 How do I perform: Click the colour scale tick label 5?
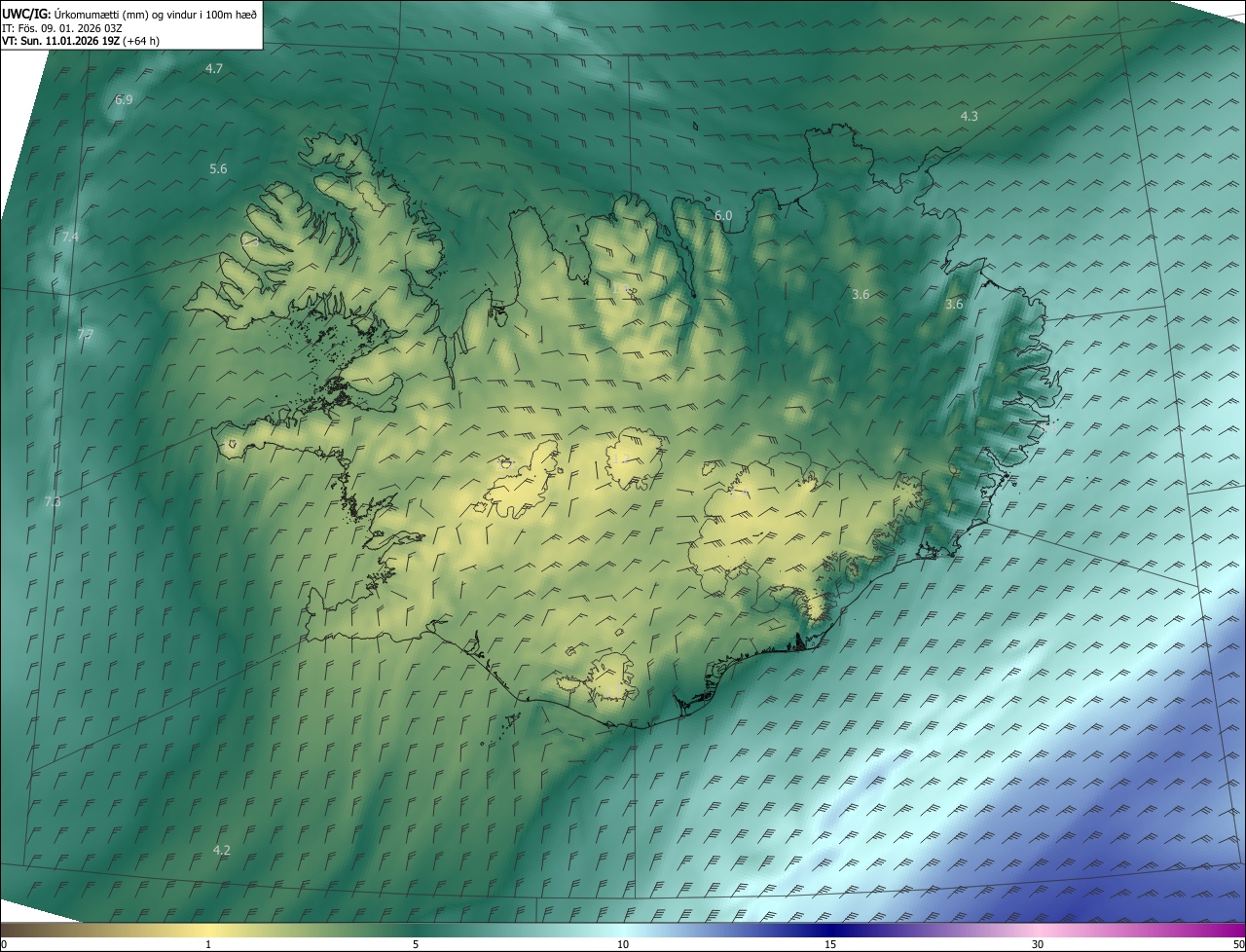(x=416, y=944)
